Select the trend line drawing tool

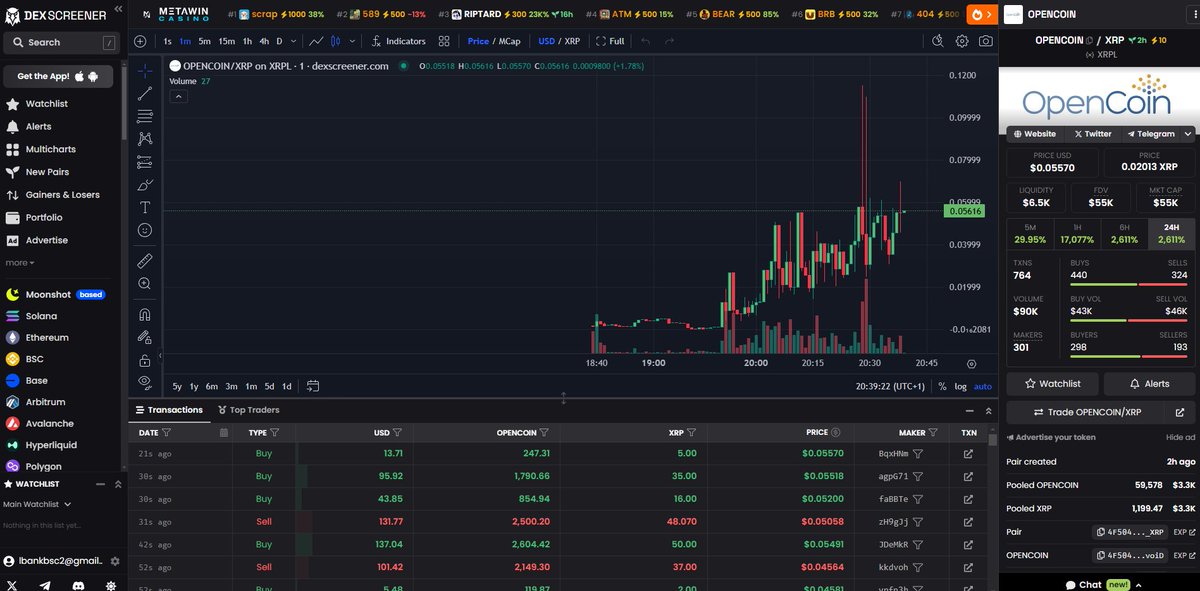point(145,93)
